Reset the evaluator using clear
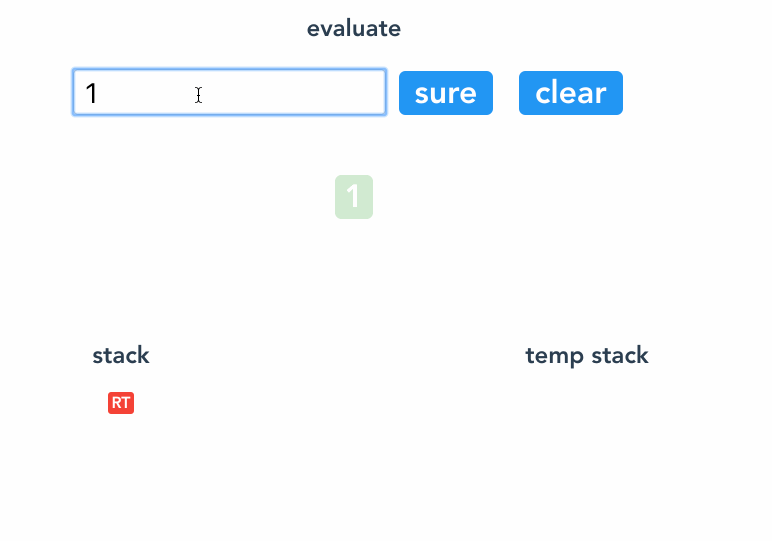Viewport: 772px width, 541px height. tap(571, 93)
